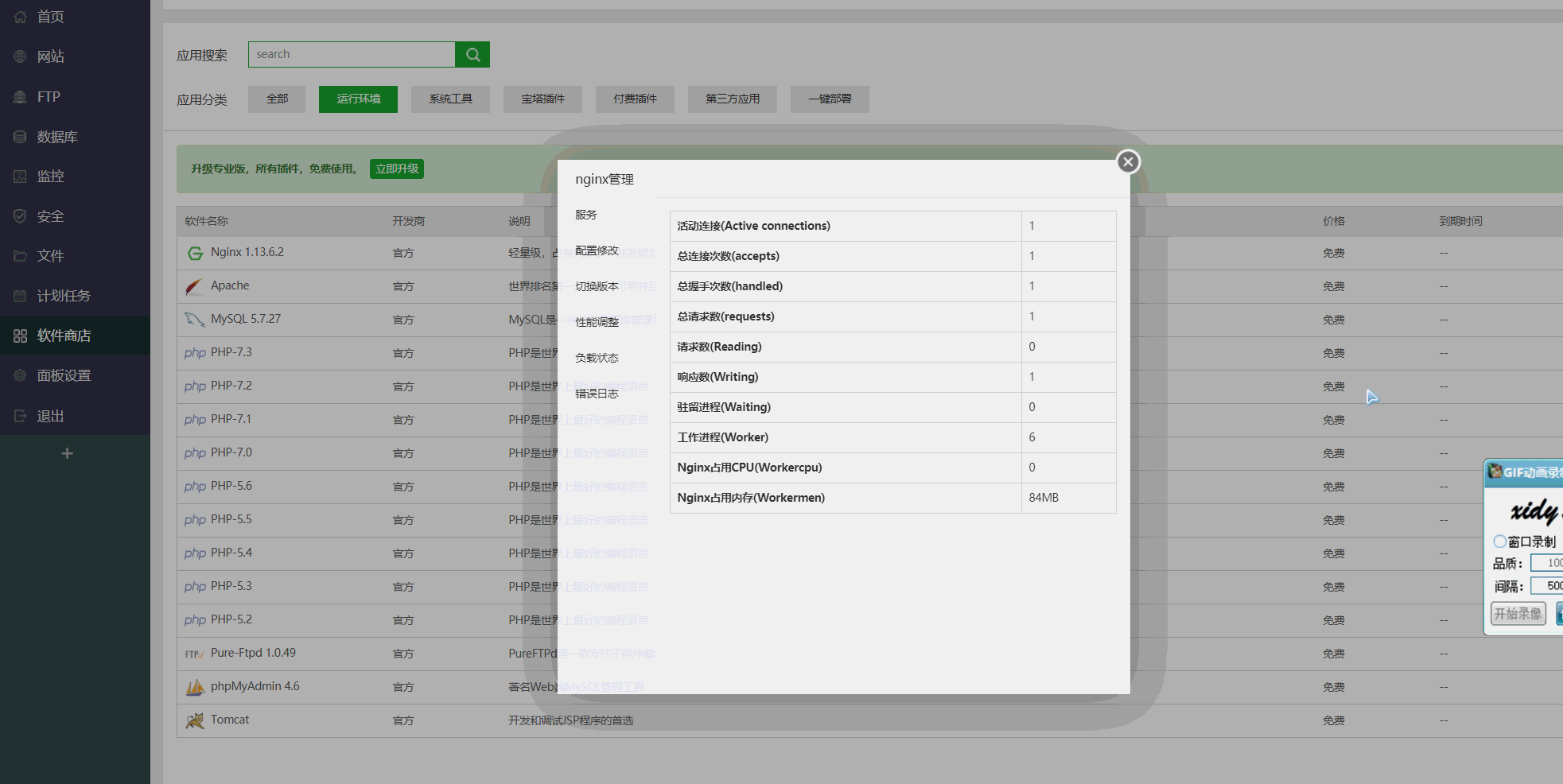Click the Panel Settings gear icon

tap(20, 375)
